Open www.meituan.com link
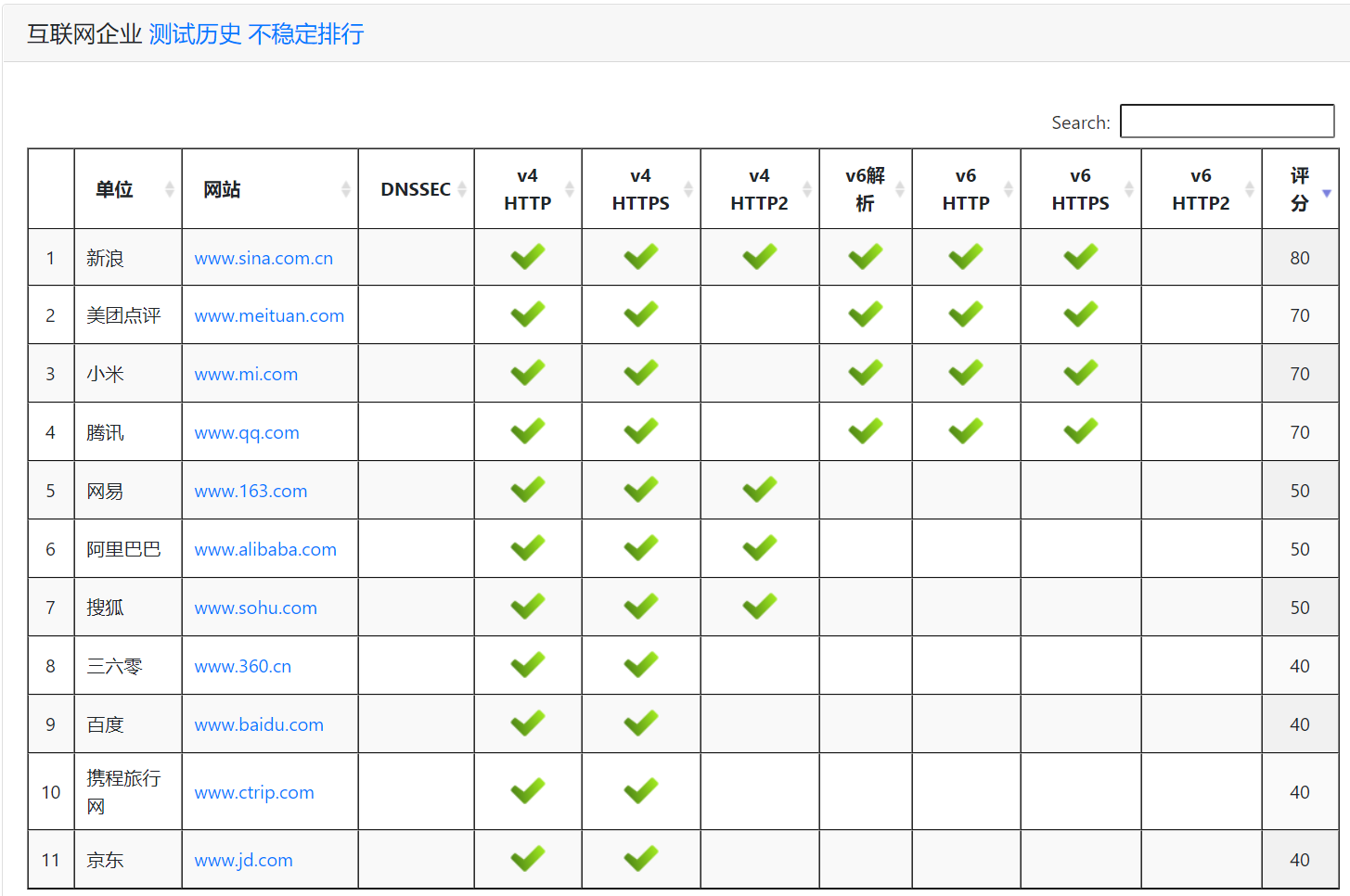The width and height of the screenshot is (1350, 896). 269,316
